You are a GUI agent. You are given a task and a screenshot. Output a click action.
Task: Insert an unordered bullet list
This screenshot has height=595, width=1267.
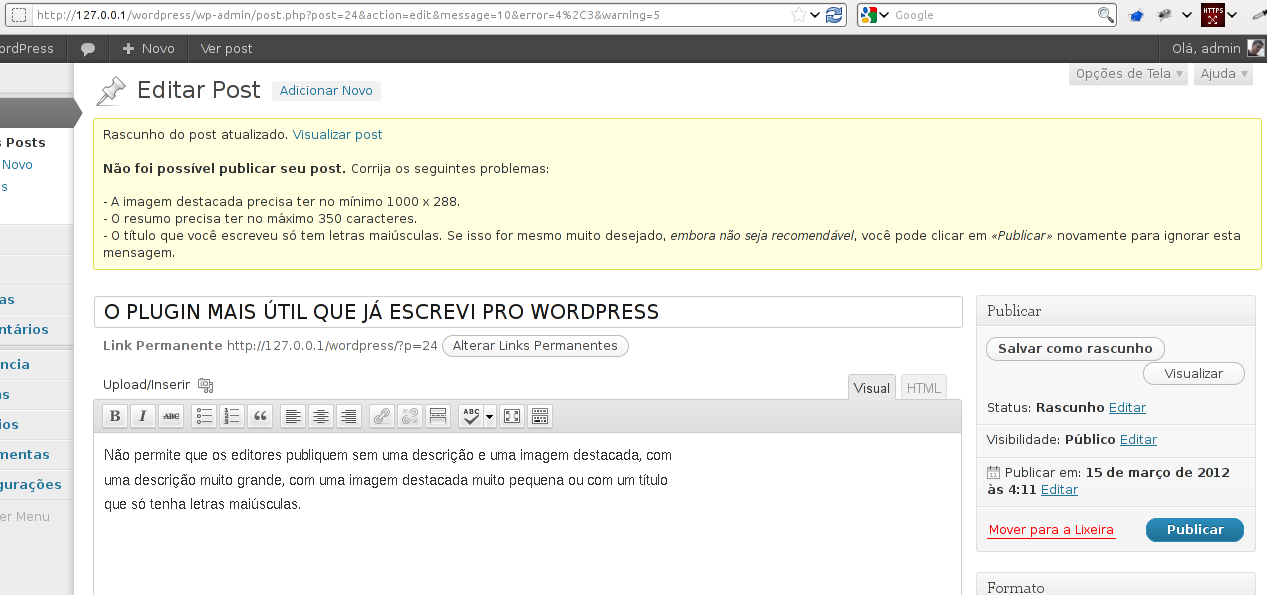pos(204,416)
